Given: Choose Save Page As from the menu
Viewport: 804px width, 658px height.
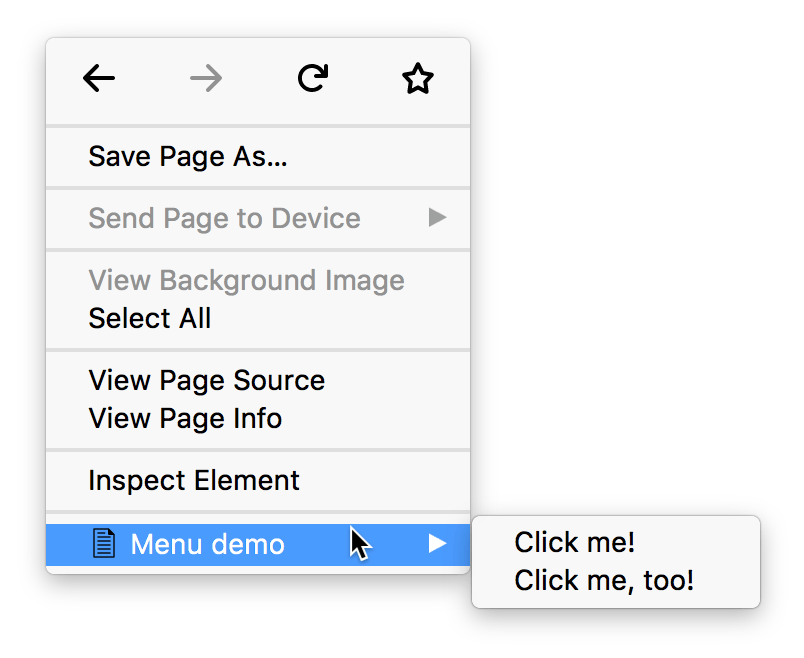Looking at the screenshot, I should tap(187, 156).
